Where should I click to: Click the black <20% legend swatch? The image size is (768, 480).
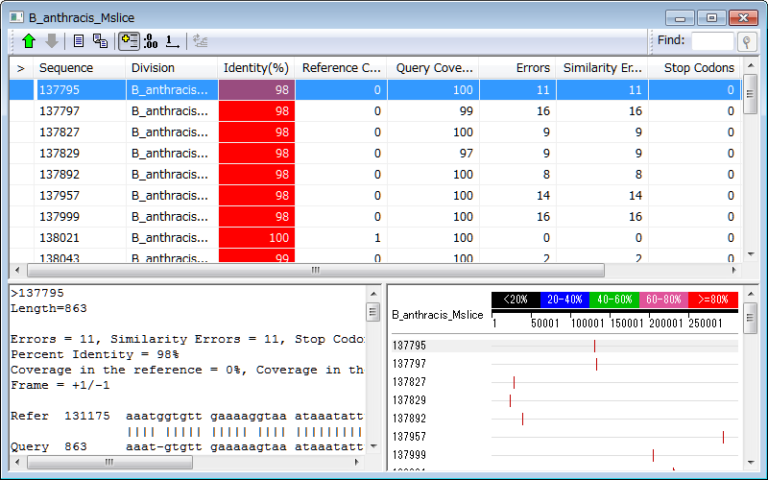(516, 300)
